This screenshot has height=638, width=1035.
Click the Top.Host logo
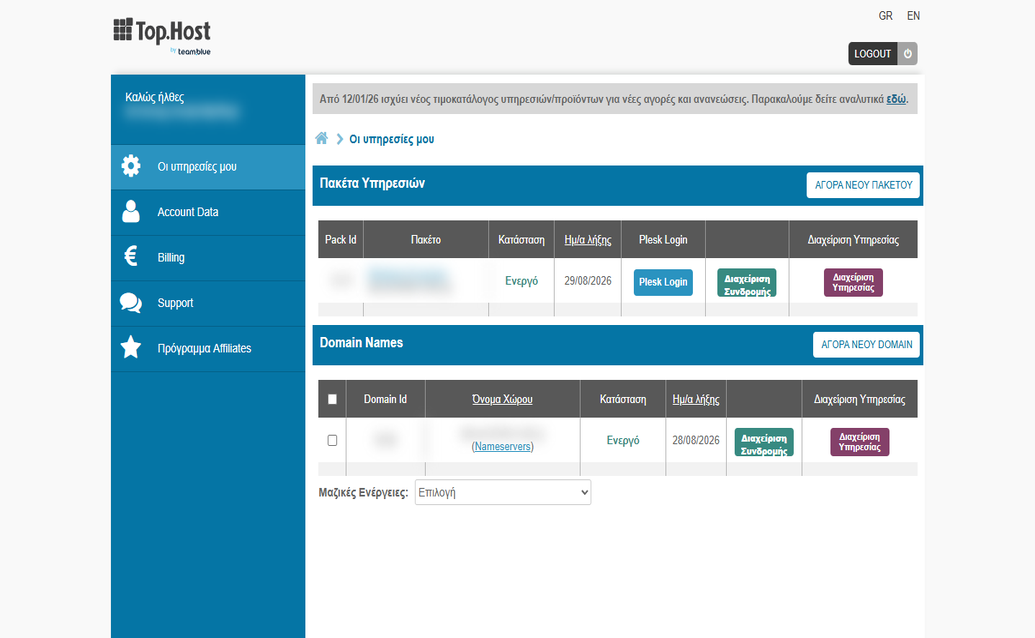click(x=162, y=36)
